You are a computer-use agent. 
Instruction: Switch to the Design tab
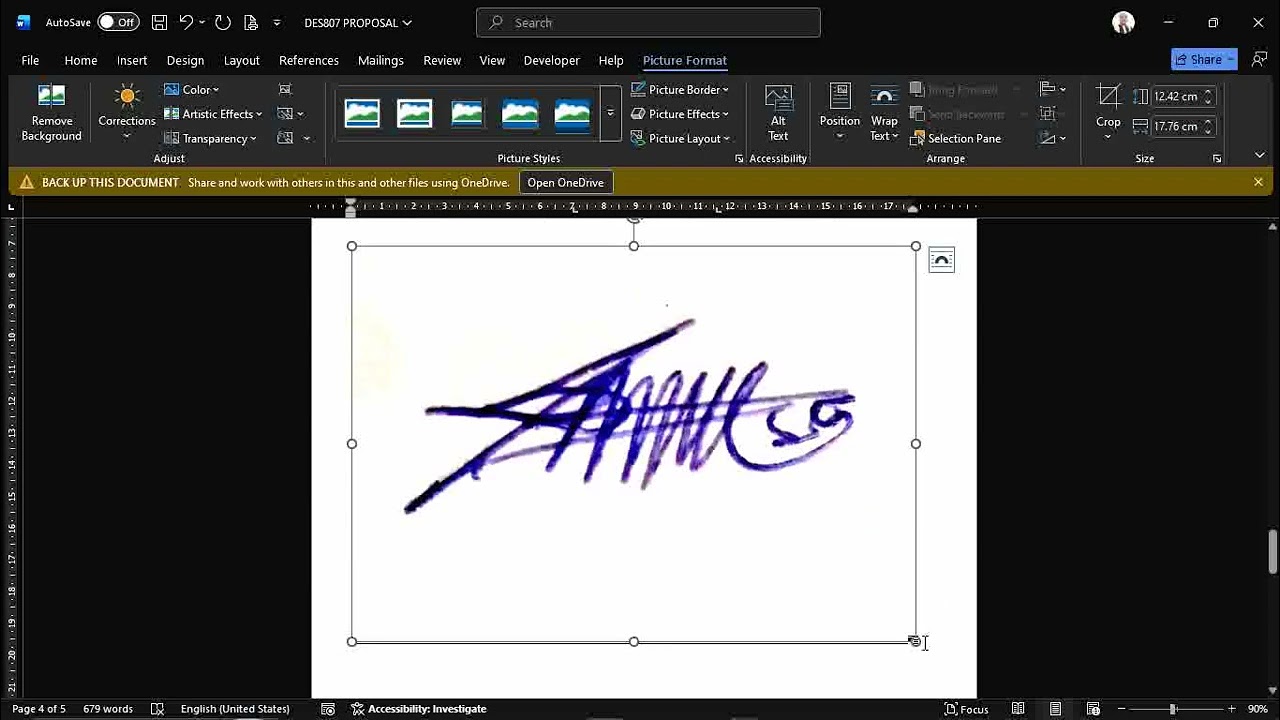pyautogui.click(x=185, y=60)
